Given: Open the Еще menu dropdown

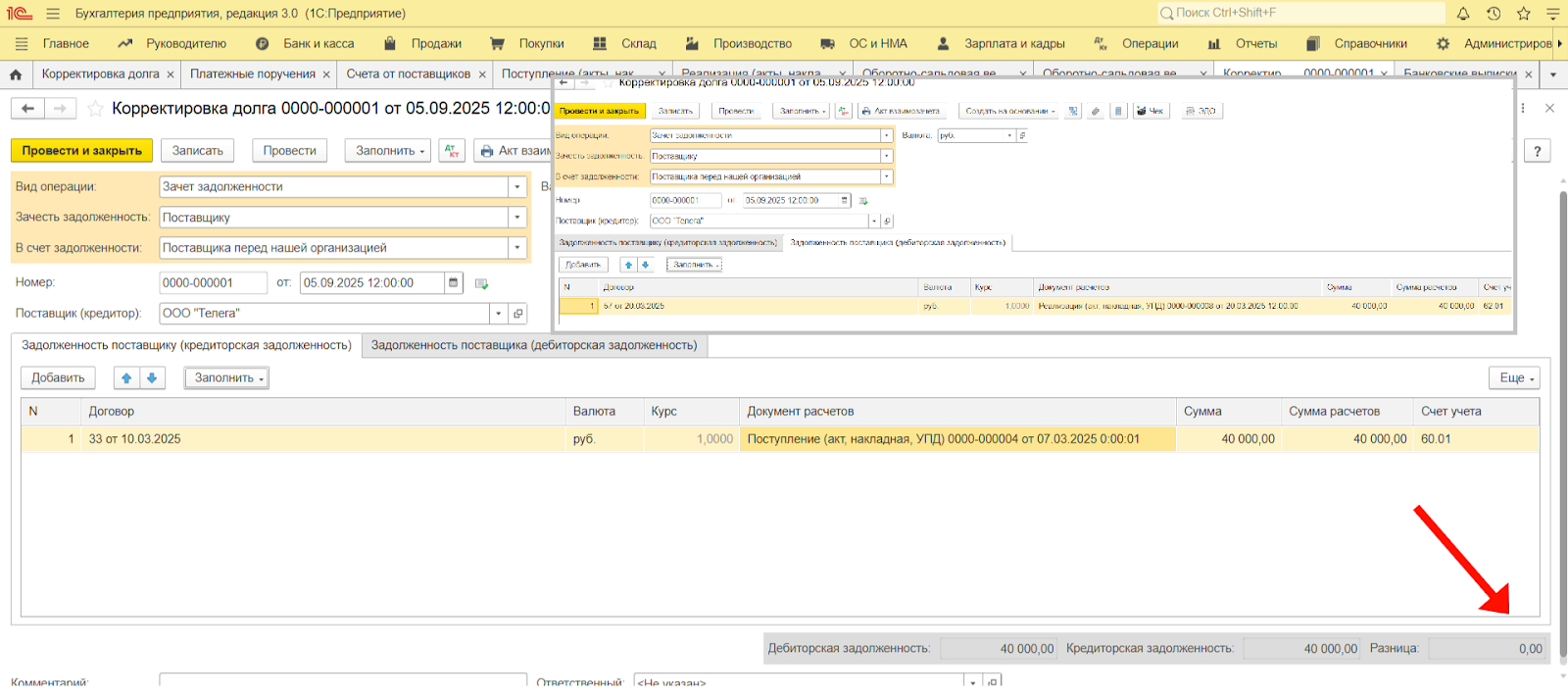Looking at the screenshot, I should pyautogui.click(x=1514, y=378).
